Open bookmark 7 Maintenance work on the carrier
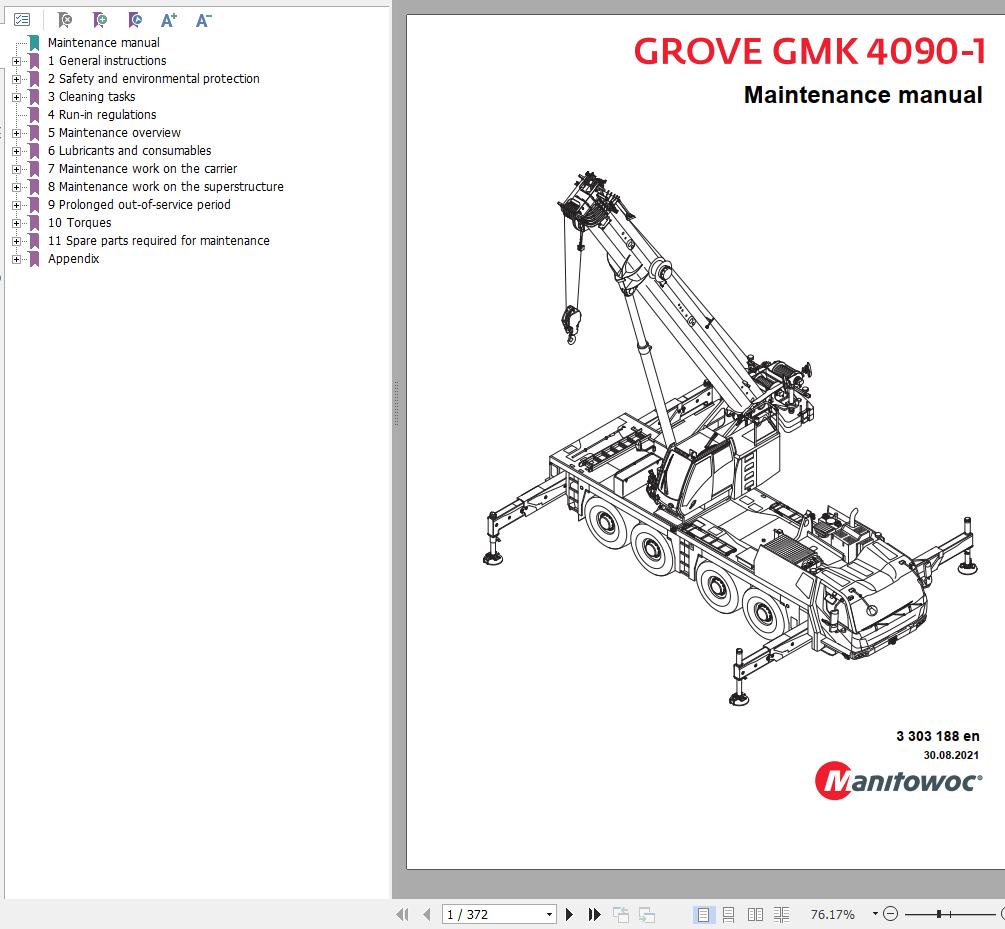This screenshot has height=929, width=1005. (142, 168)
